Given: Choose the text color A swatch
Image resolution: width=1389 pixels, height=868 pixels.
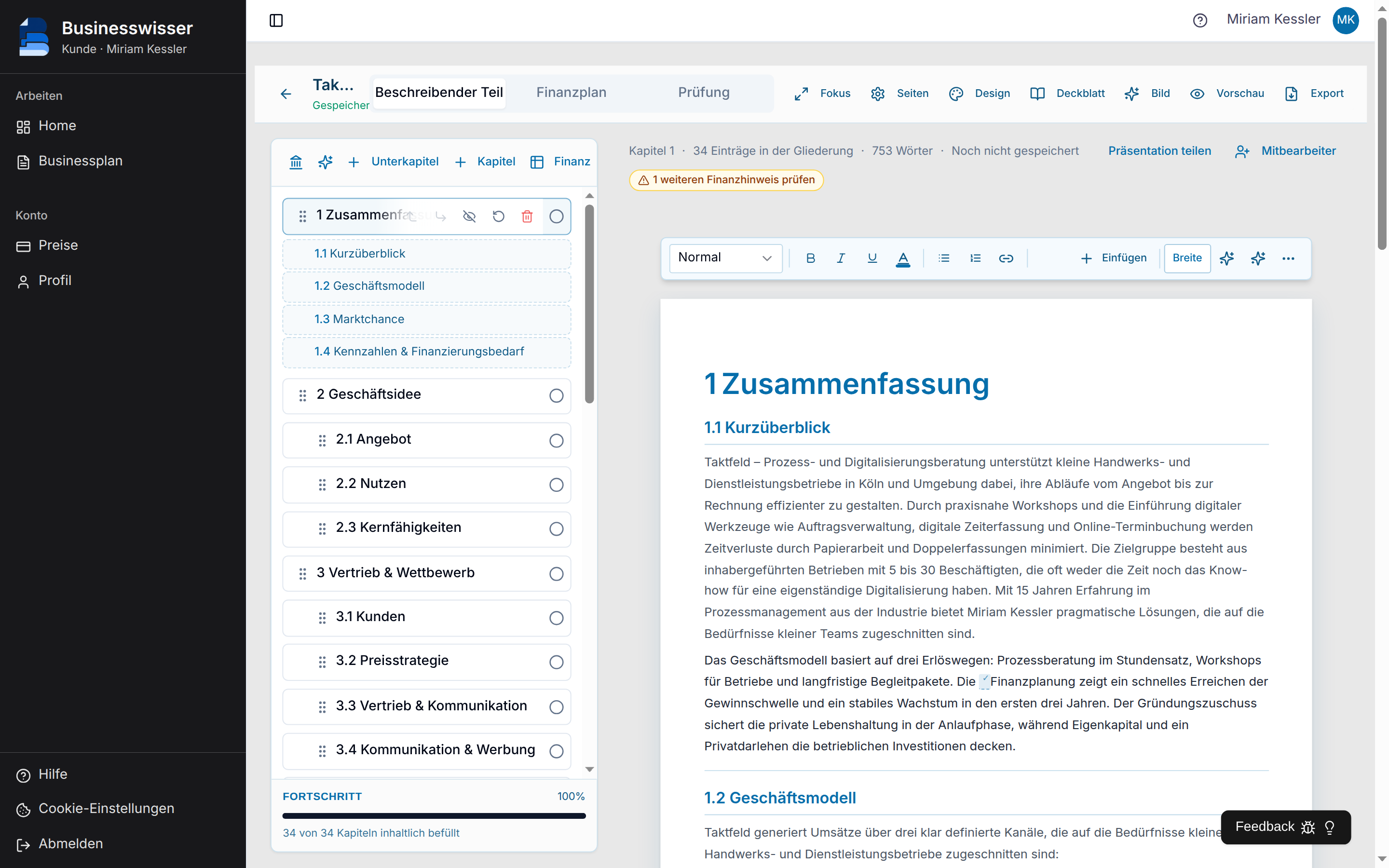Looking at the screenshot, I should pyautogui.click(x=903, y=258).
